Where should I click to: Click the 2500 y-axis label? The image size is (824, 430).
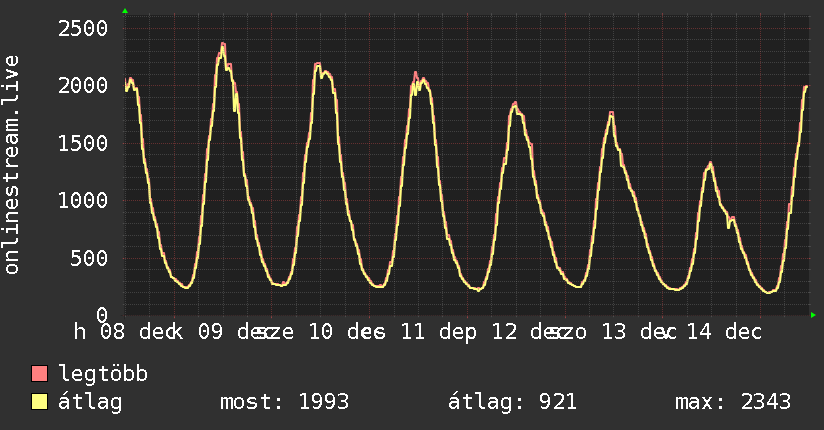(82, 28)
